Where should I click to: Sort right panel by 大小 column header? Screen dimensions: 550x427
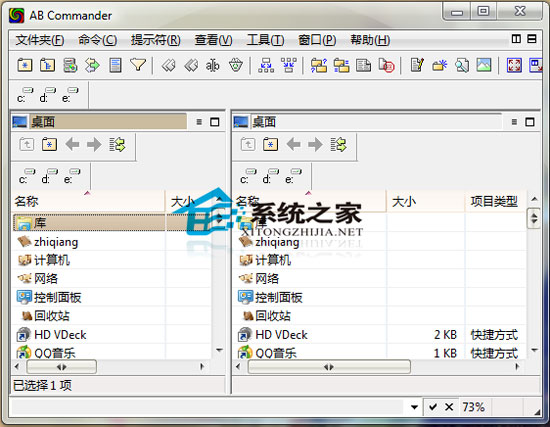pos(425,202)
